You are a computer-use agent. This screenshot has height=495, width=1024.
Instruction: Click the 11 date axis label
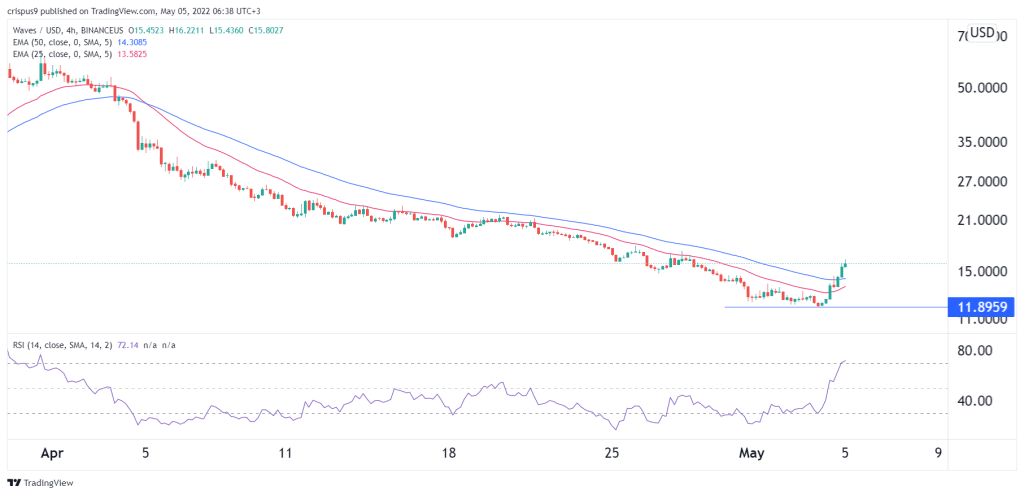coord(284,453)
